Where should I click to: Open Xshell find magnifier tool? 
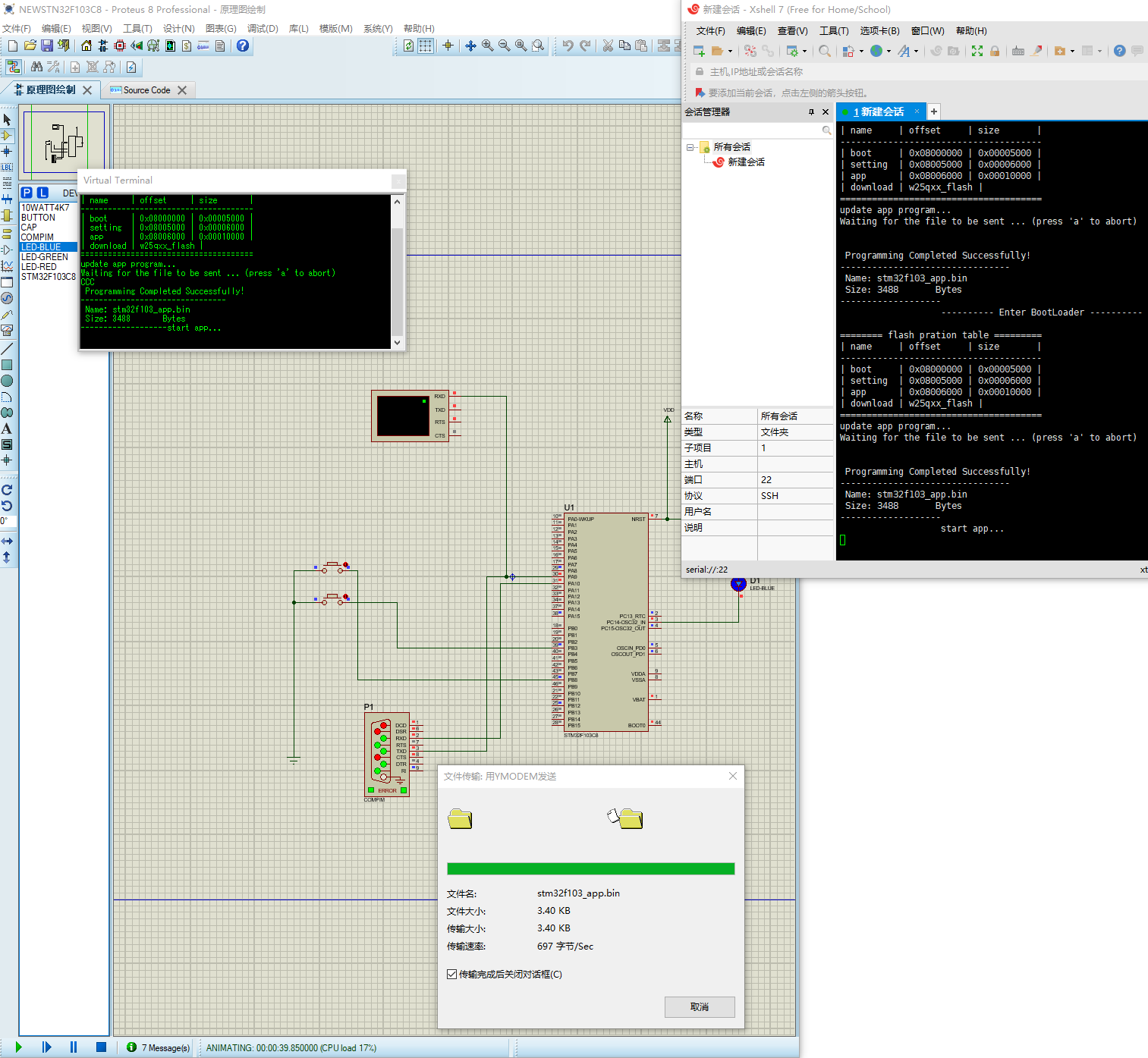coord(825,51)
